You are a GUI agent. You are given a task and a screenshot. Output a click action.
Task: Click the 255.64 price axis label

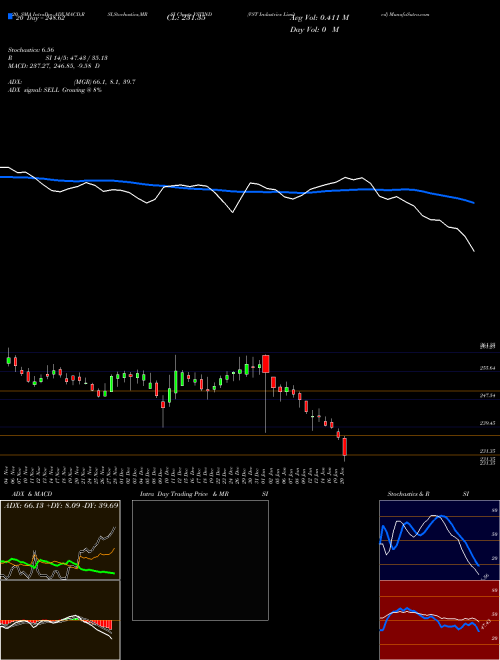(487, 368)
